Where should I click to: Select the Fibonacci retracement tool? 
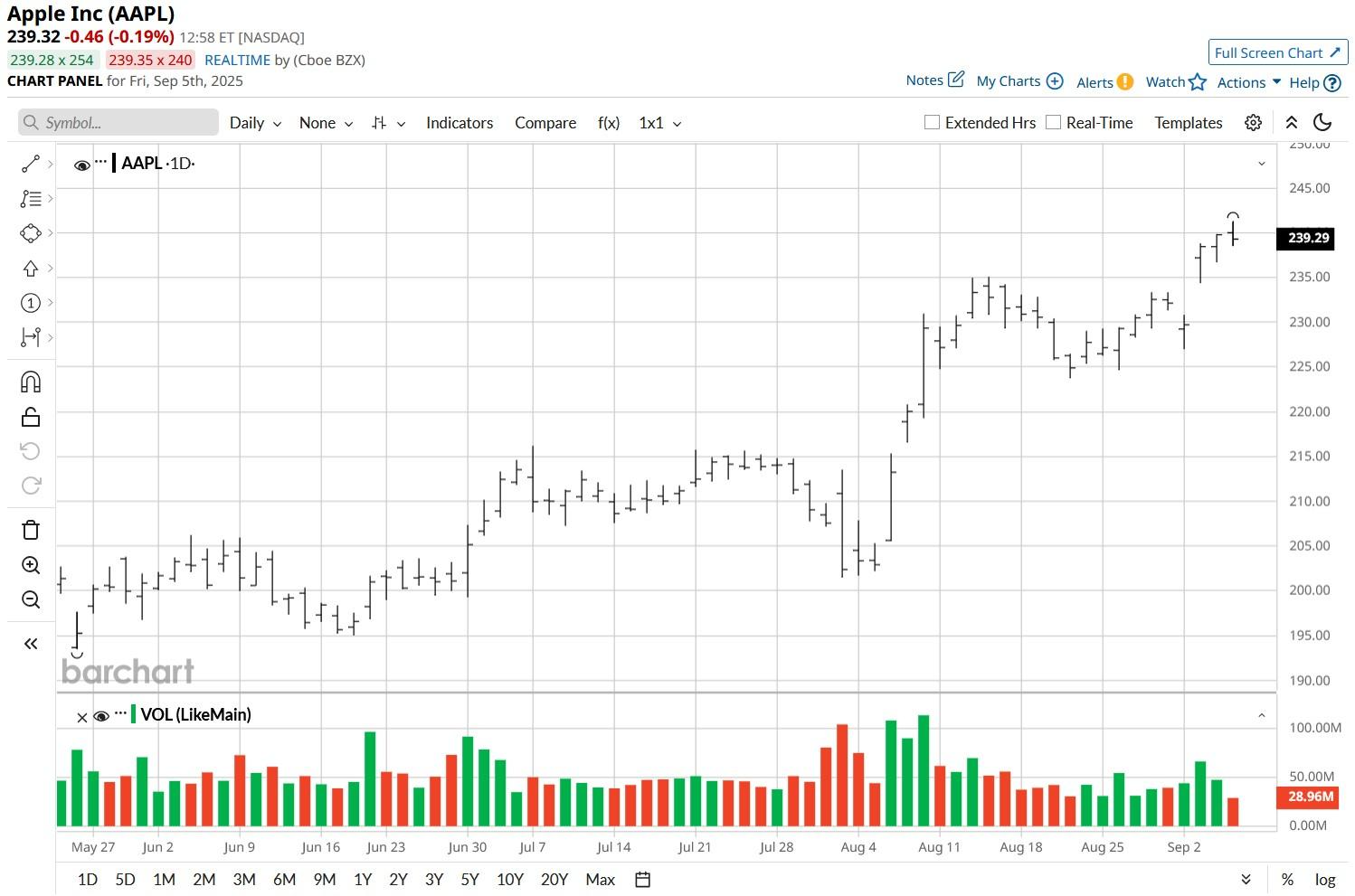point(31,198)
